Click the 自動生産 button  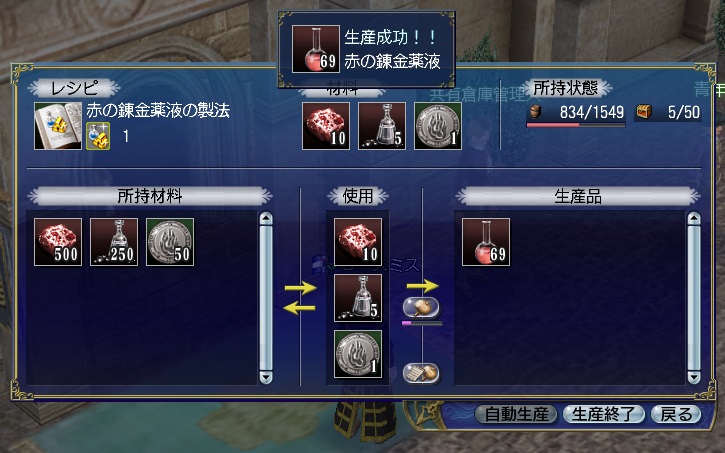(516, 414)
